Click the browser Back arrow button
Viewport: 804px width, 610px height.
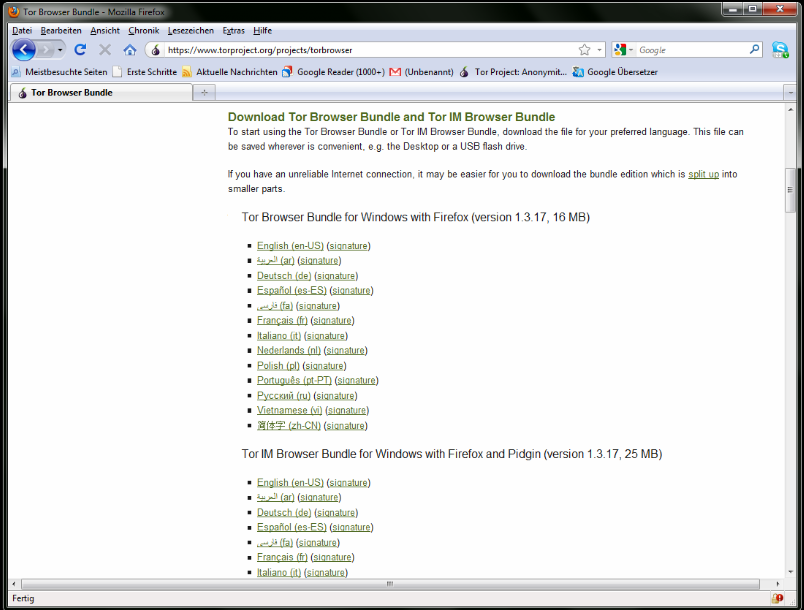pos(23,50)
